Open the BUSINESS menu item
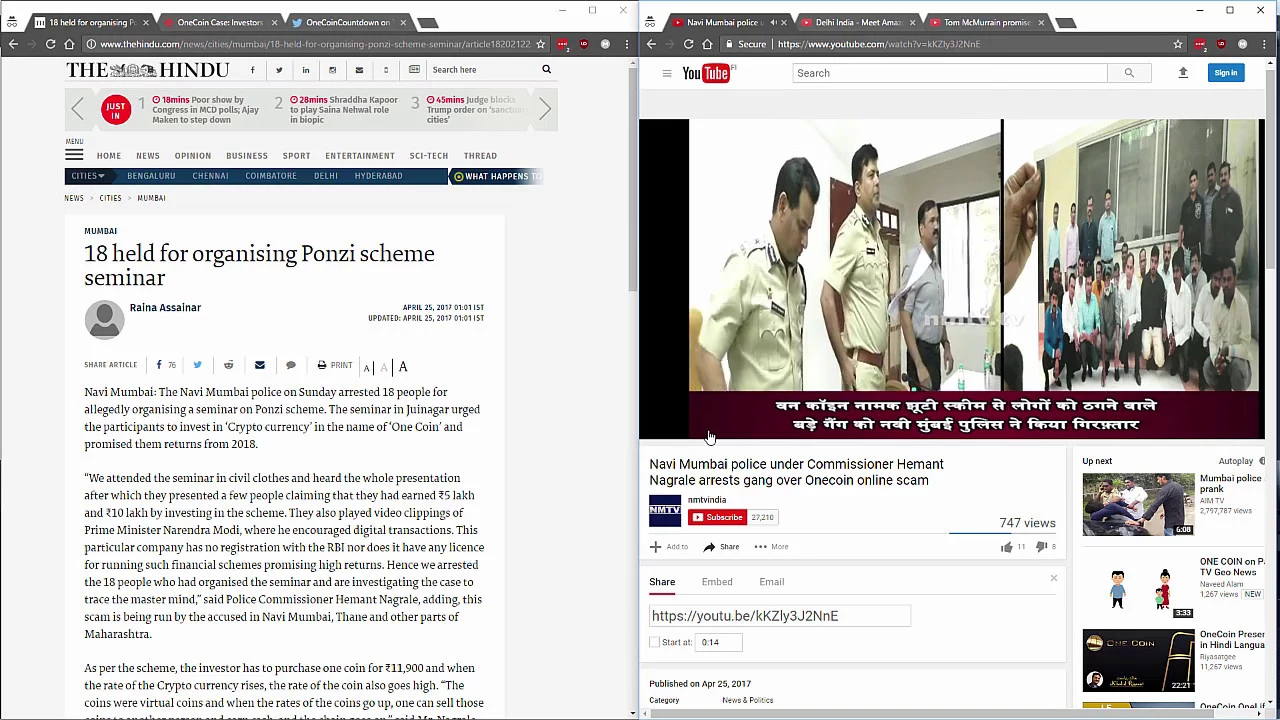The height and width of the screenshot is (720, 1280). pyautogui.click(x=247, y=156)
